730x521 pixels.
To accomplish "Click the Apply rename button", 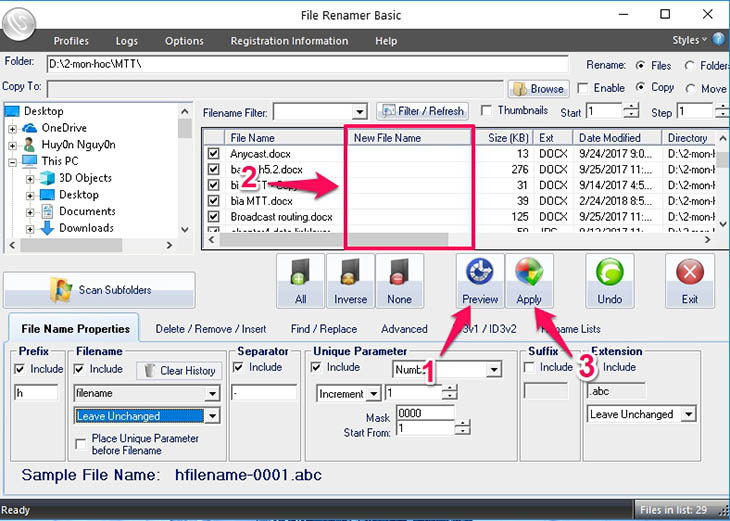I will click(529, 281).
